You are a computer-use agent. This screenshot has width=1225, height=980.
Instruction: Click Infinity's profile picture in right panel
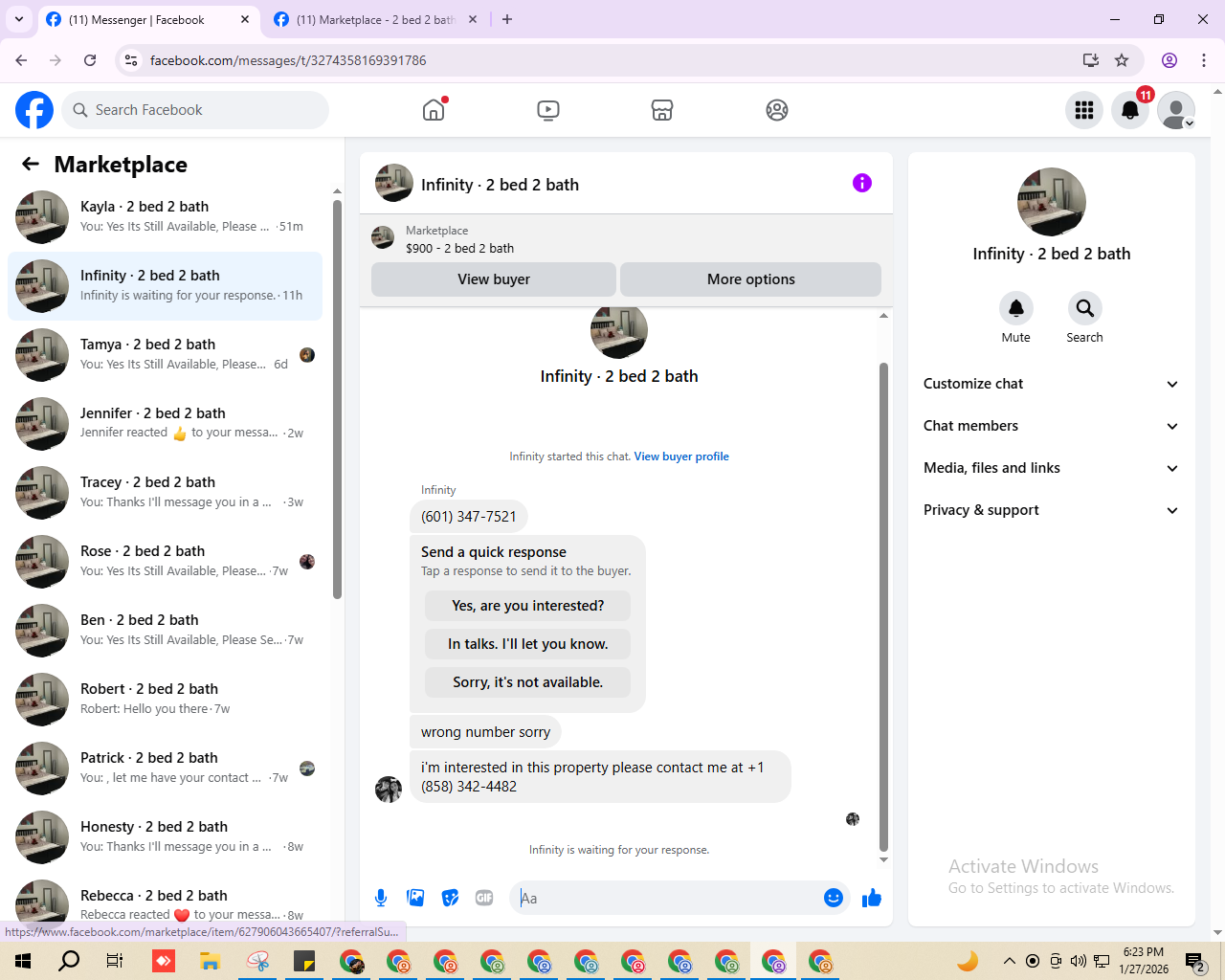[1052, 202]
